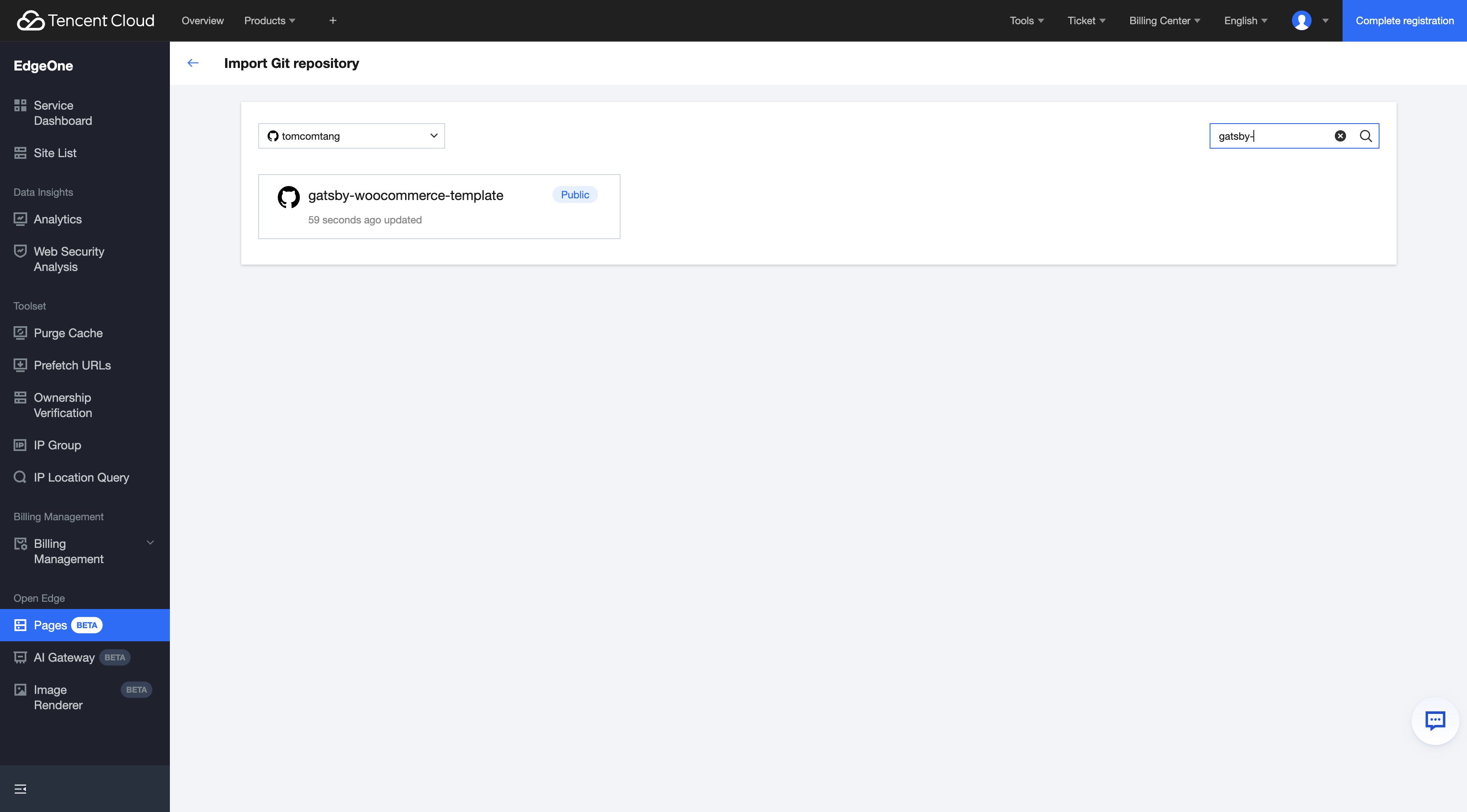Open Ownership Verification

85,405
